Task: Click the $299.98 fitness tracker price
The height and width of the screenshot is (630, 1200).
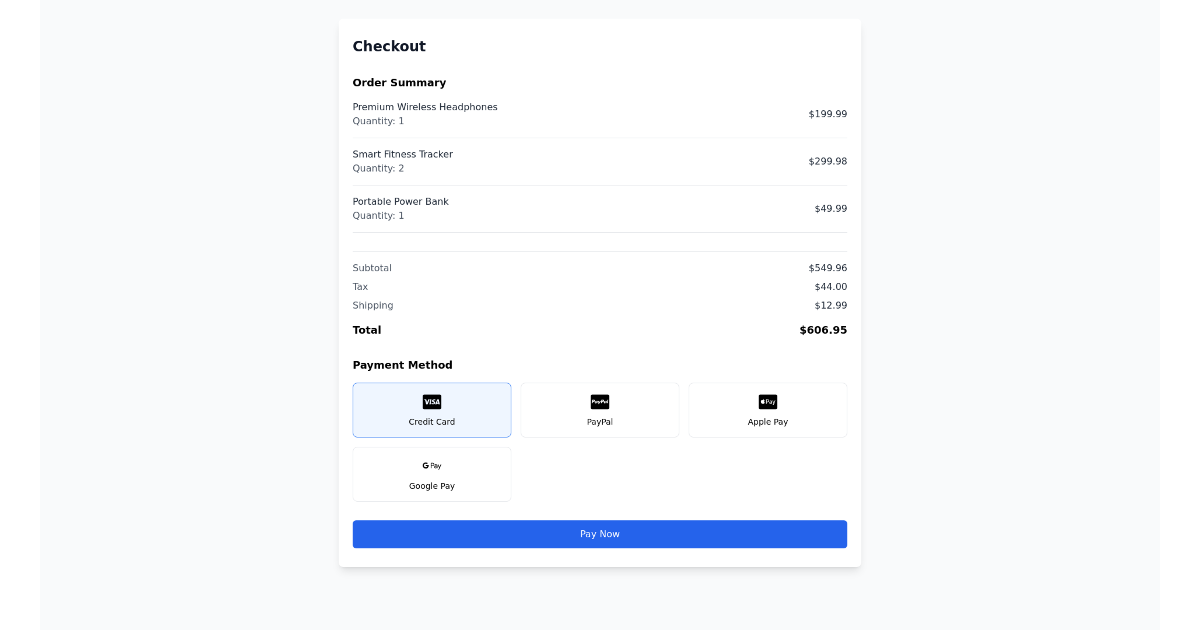Action: (x=828, y=160)
